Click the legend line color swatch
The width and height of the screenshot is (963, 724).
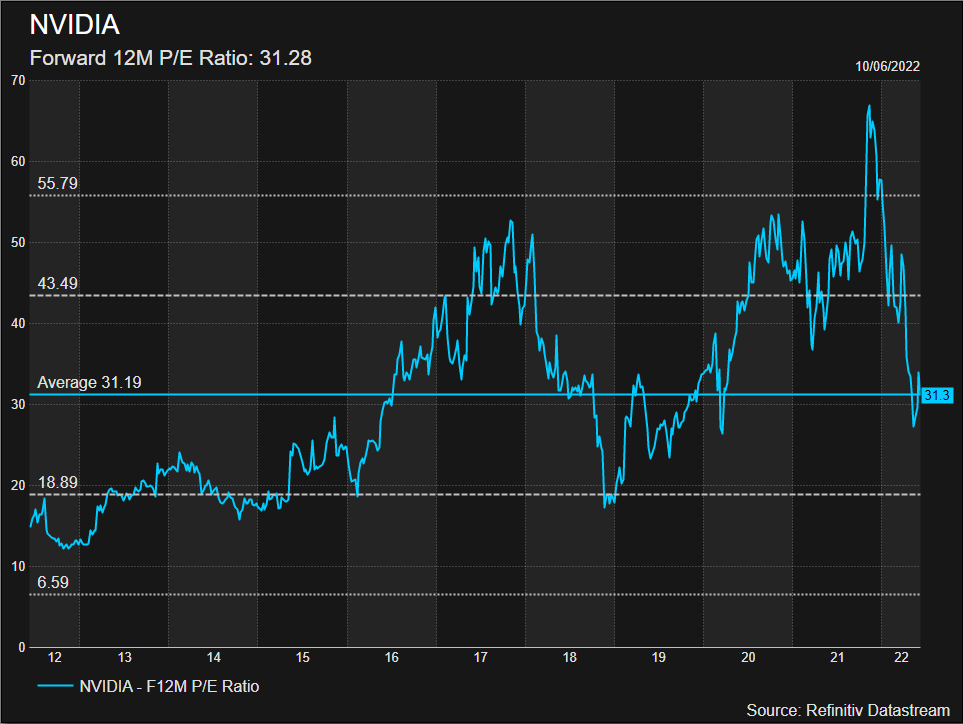55,685
